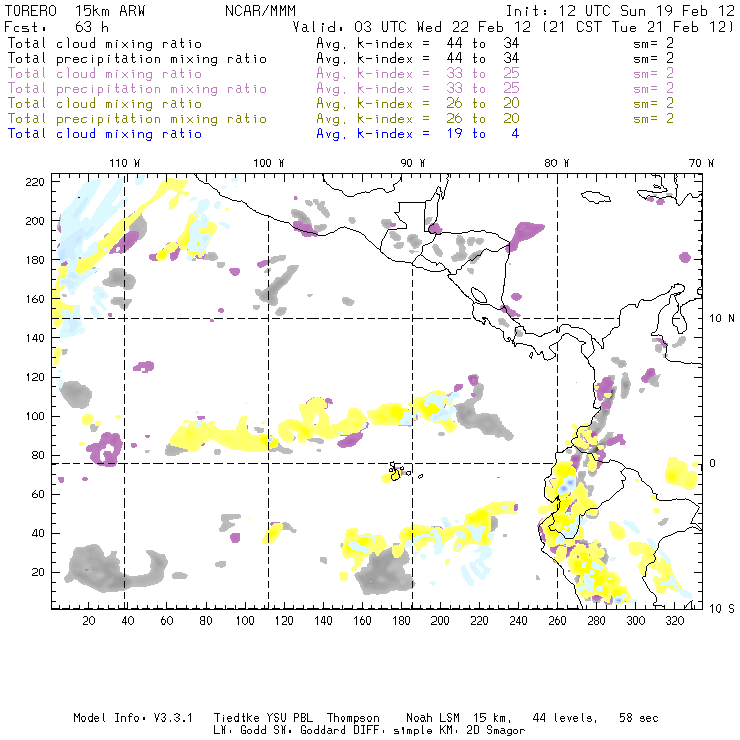This screenshot has width=740, height=740.
Task: Select the black Total precipitation mixing ratio legend
Action: point(136,59)
